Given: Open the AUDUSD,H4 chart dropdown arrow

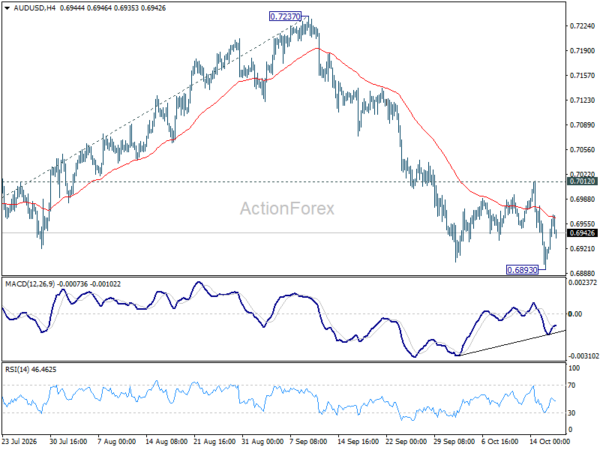Looking at the screenshot, I should (7, 8).
